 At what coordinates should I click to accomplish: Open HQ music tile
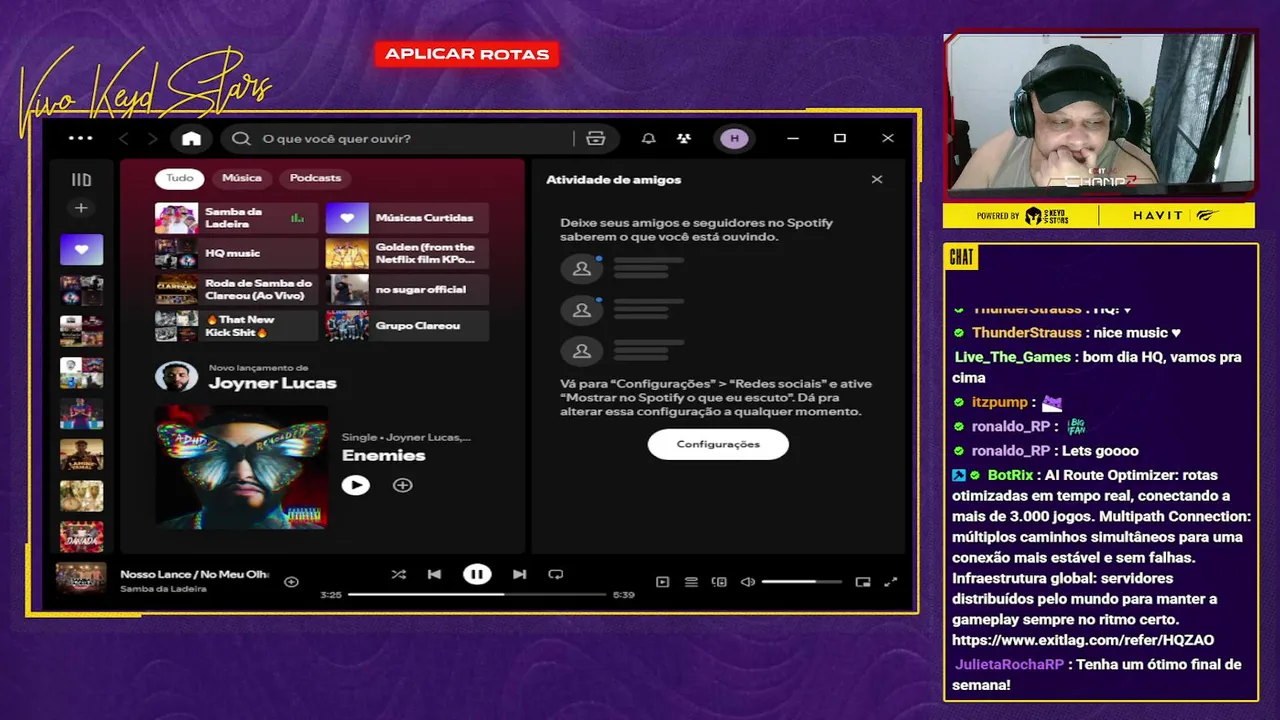[x=236, y=254]
